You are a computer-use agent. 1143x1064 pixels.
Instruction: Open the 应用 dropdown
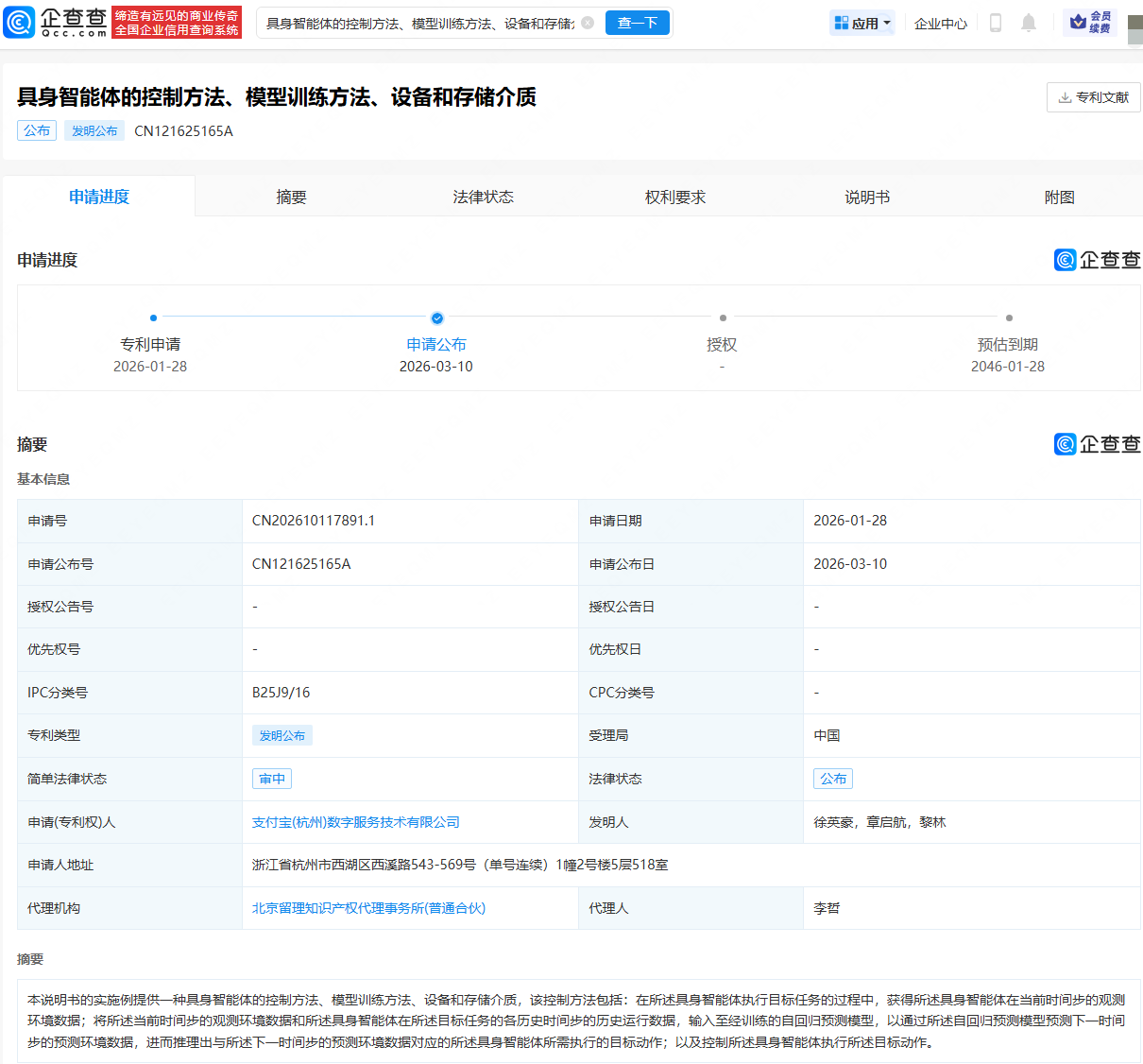click(x=862, y=23)
